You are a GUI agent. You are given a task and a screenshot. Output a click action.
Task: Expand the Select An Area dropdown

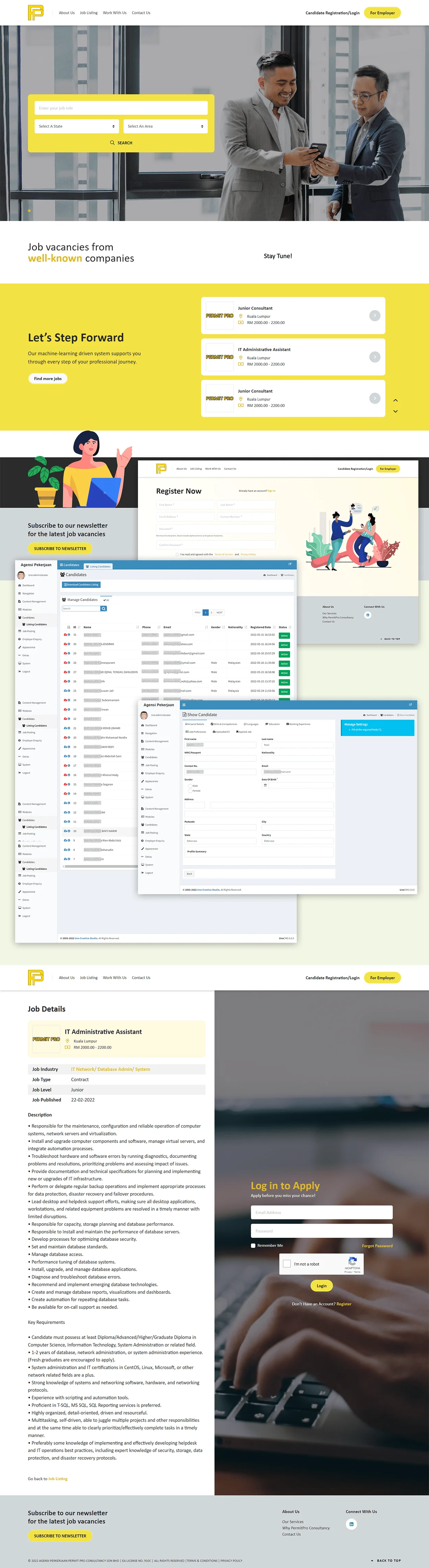[x=165, y=126]
